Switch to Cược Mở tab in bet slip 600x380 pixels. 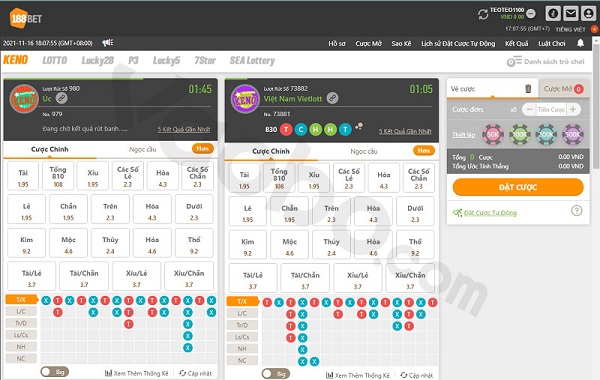(x=563, y=89)
